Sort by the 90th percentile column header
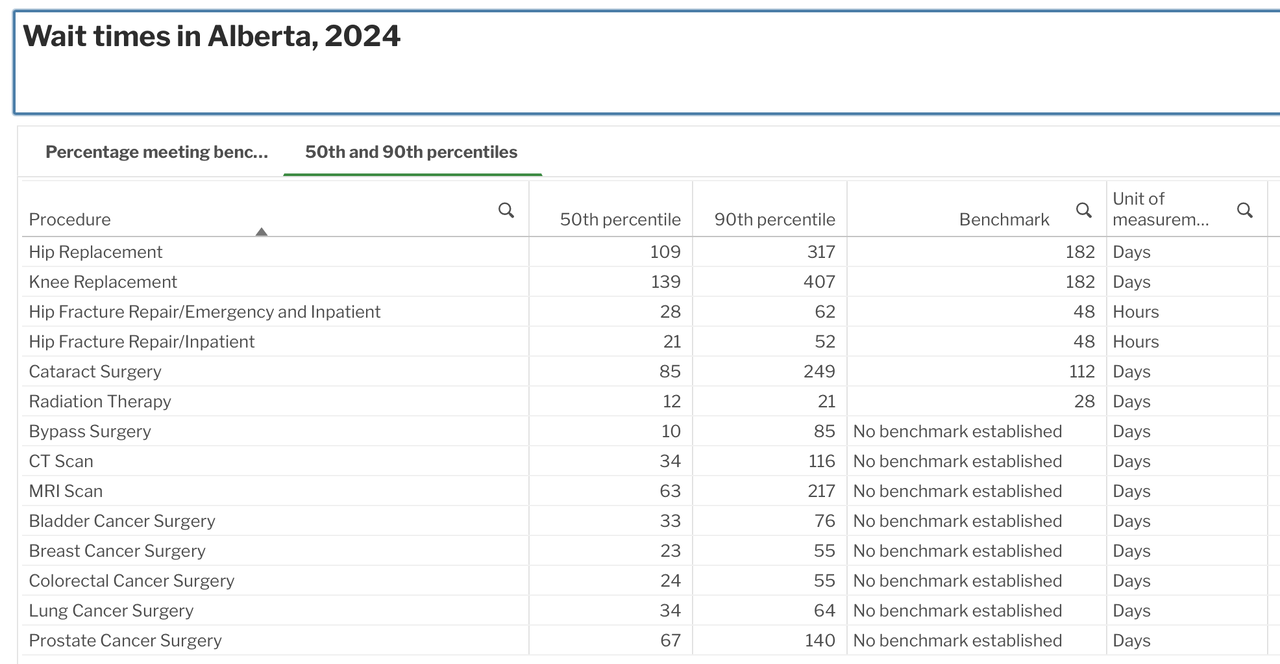1280x664 pixels. click(774, 219)
